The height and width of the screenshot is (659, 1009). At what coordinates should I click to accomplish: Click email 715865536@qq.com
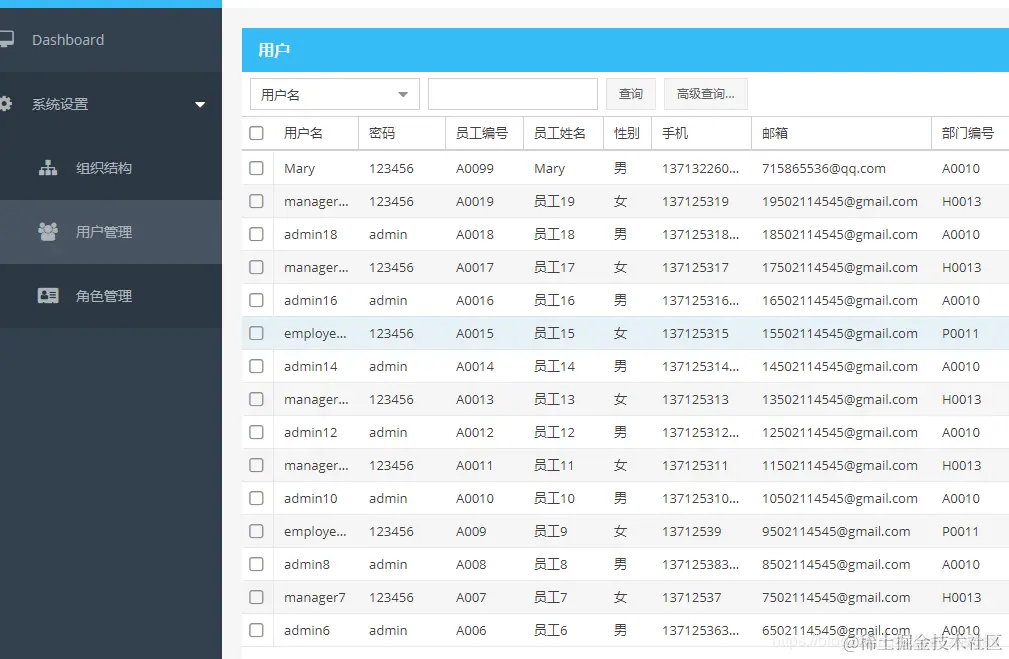click(x=824, y=169)
